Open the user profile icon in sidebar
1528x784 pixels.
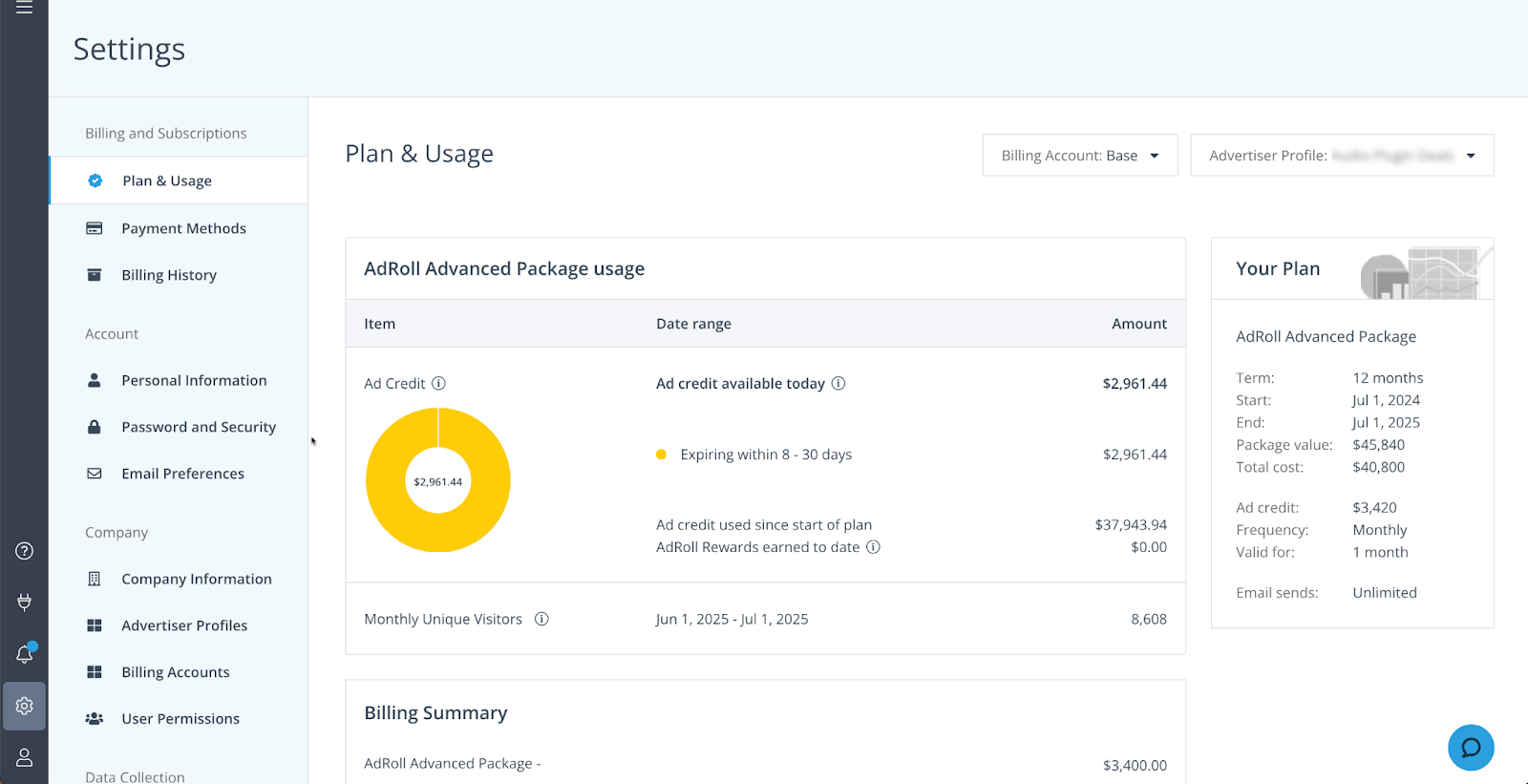pos(25,757)
